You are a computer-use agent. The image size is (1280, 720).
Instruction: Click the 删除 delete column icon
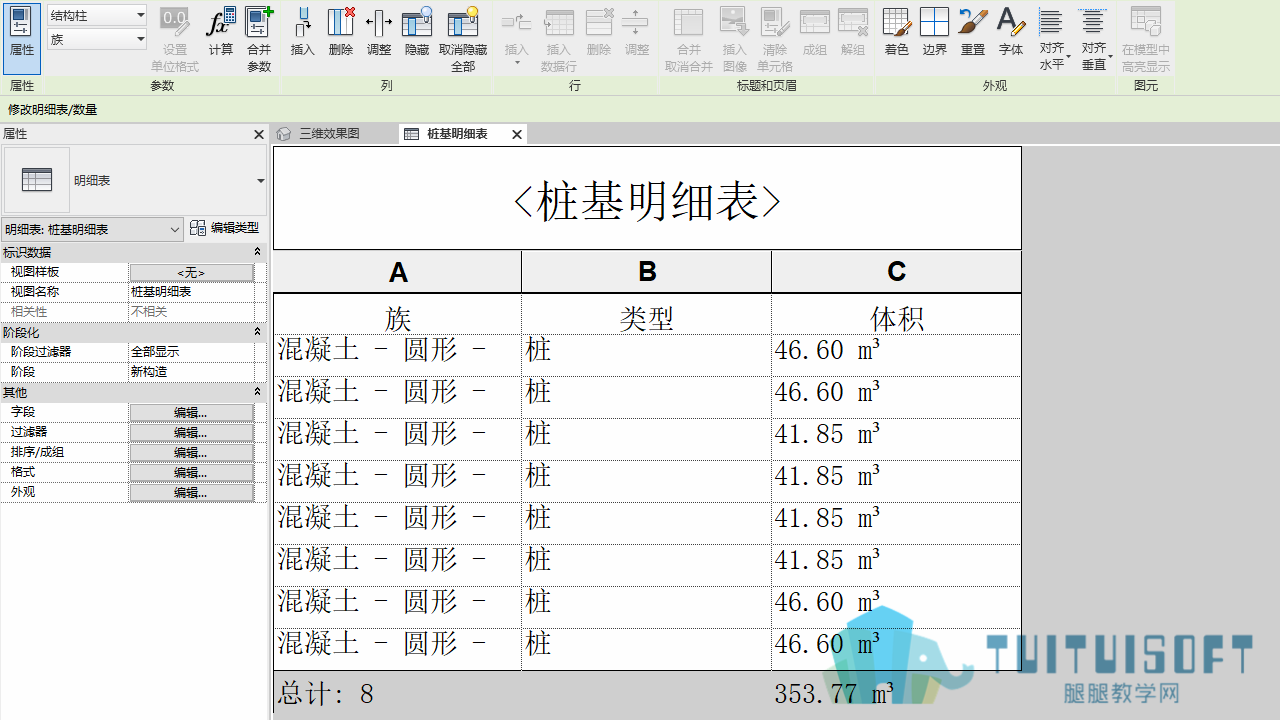[341, 32]
